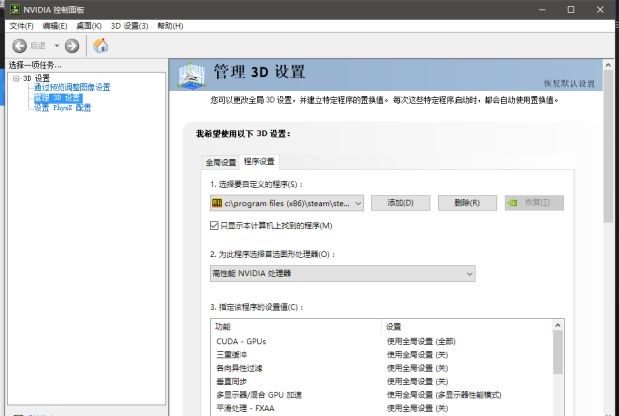Screen dimensions: 619x416
Task: Select 设置 PhysX 配置 in the tree
Action: (62, 107)
